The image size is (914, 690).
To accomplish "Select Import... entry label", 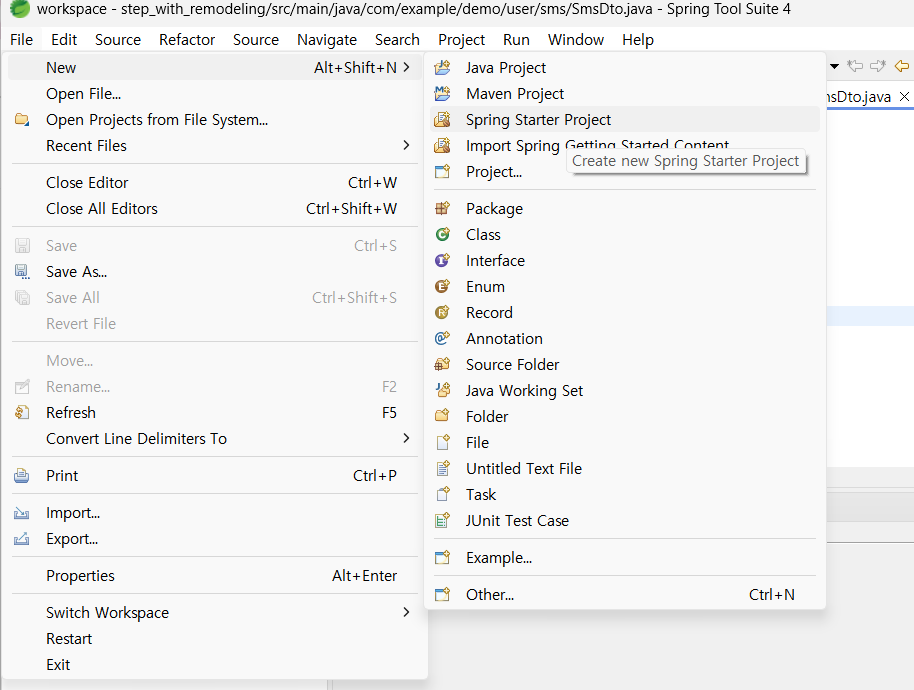I will click(73, 513).
